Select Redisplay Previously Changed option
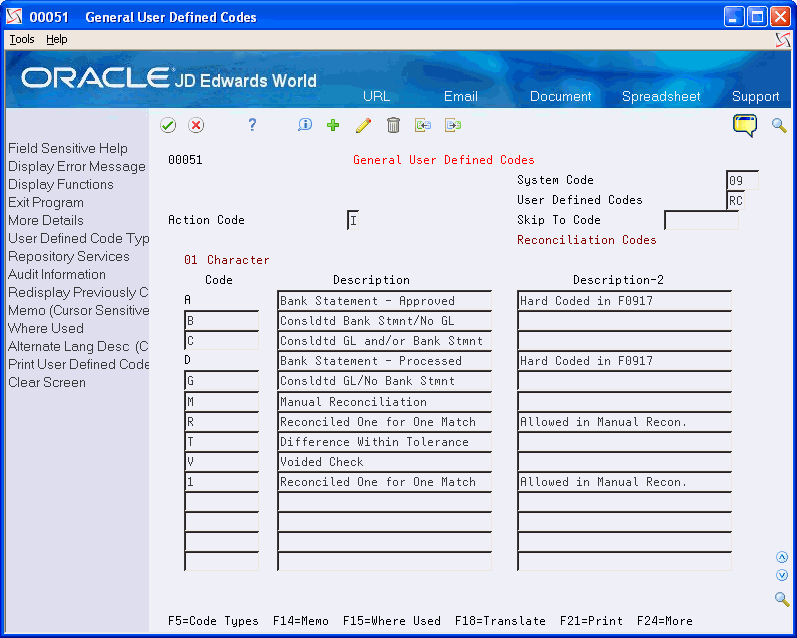Screen dimensions: 797x638 click(78, 292)
